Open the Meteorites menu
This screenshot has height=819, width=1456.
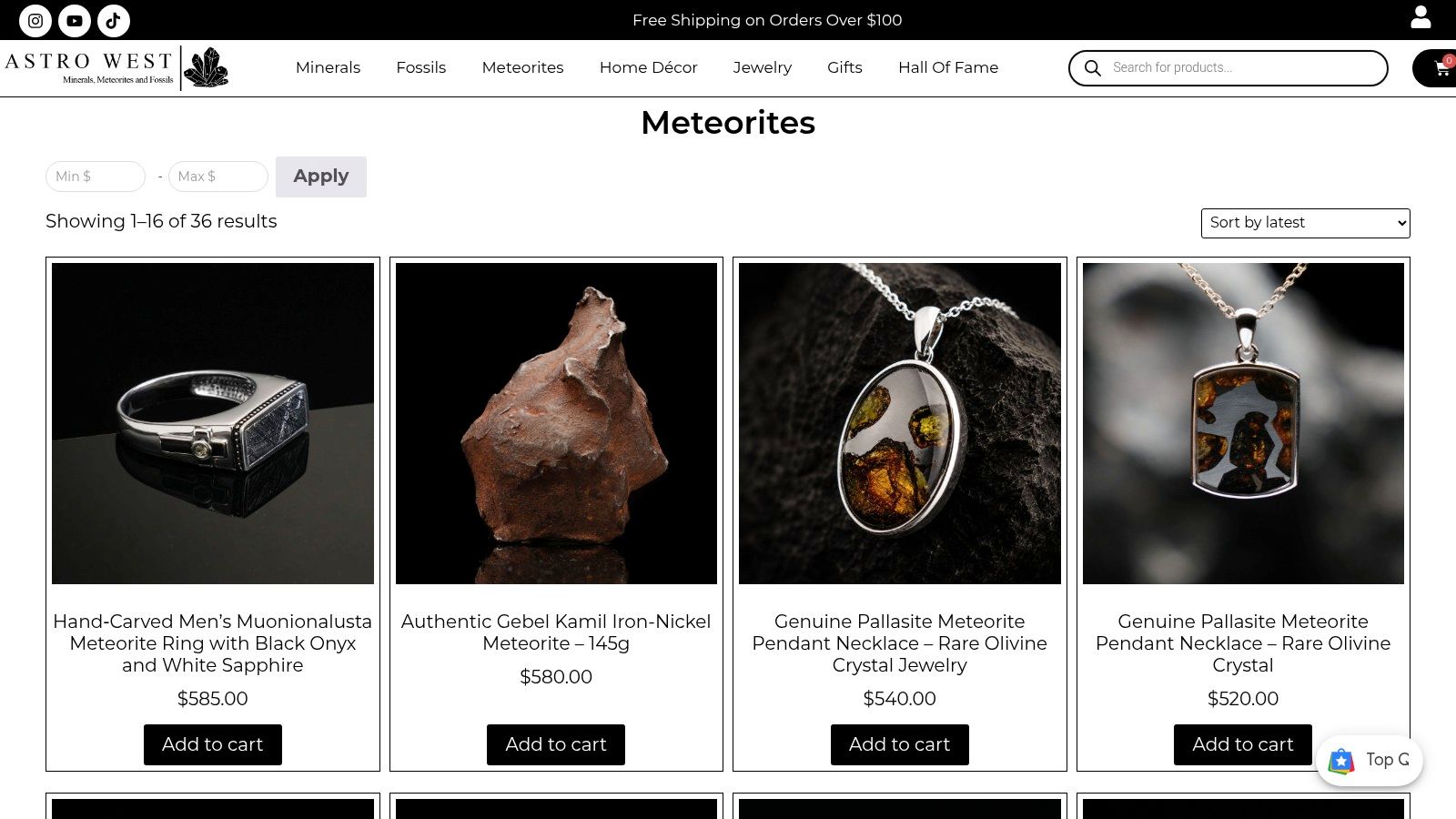[x=522, y=67]
